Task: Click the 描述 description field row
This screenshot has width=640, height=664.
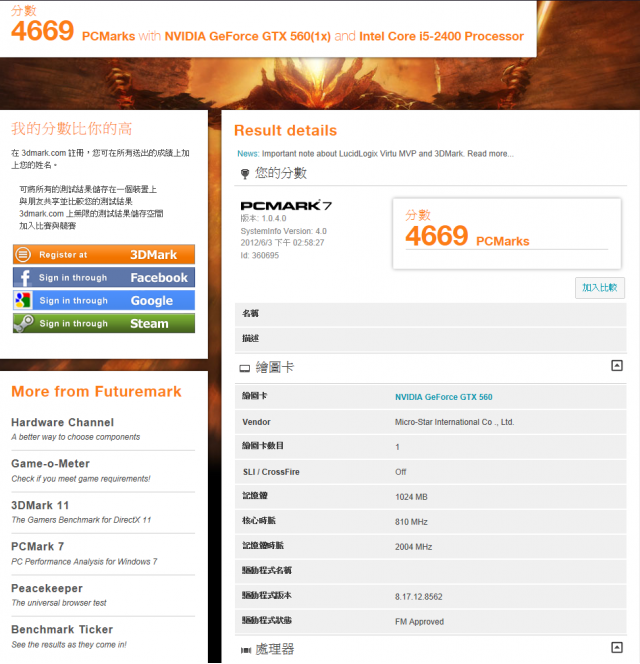Action: tap(430, 339)
